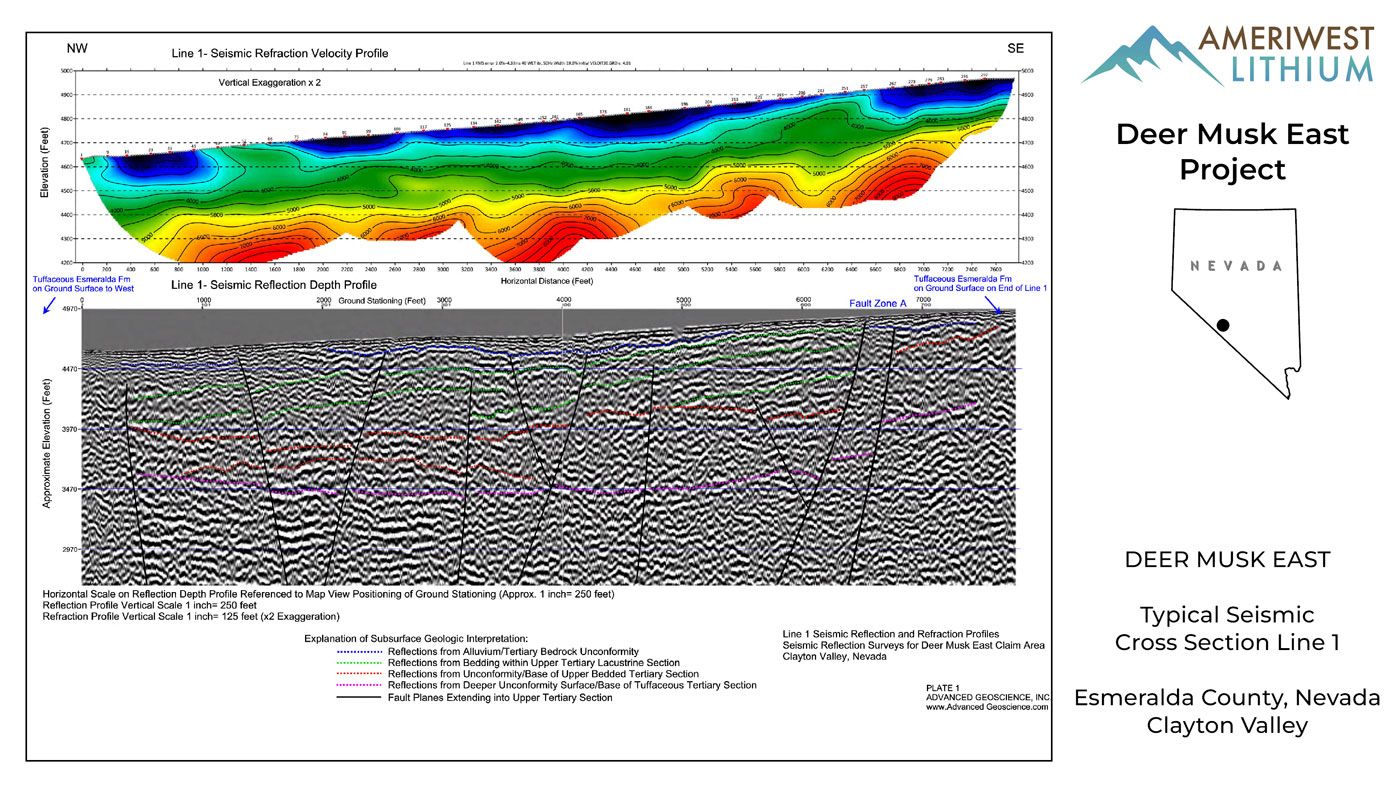Click the Deer Musk East Project title
Viewport: 1400px width, 789px height.
point(1232,151)
